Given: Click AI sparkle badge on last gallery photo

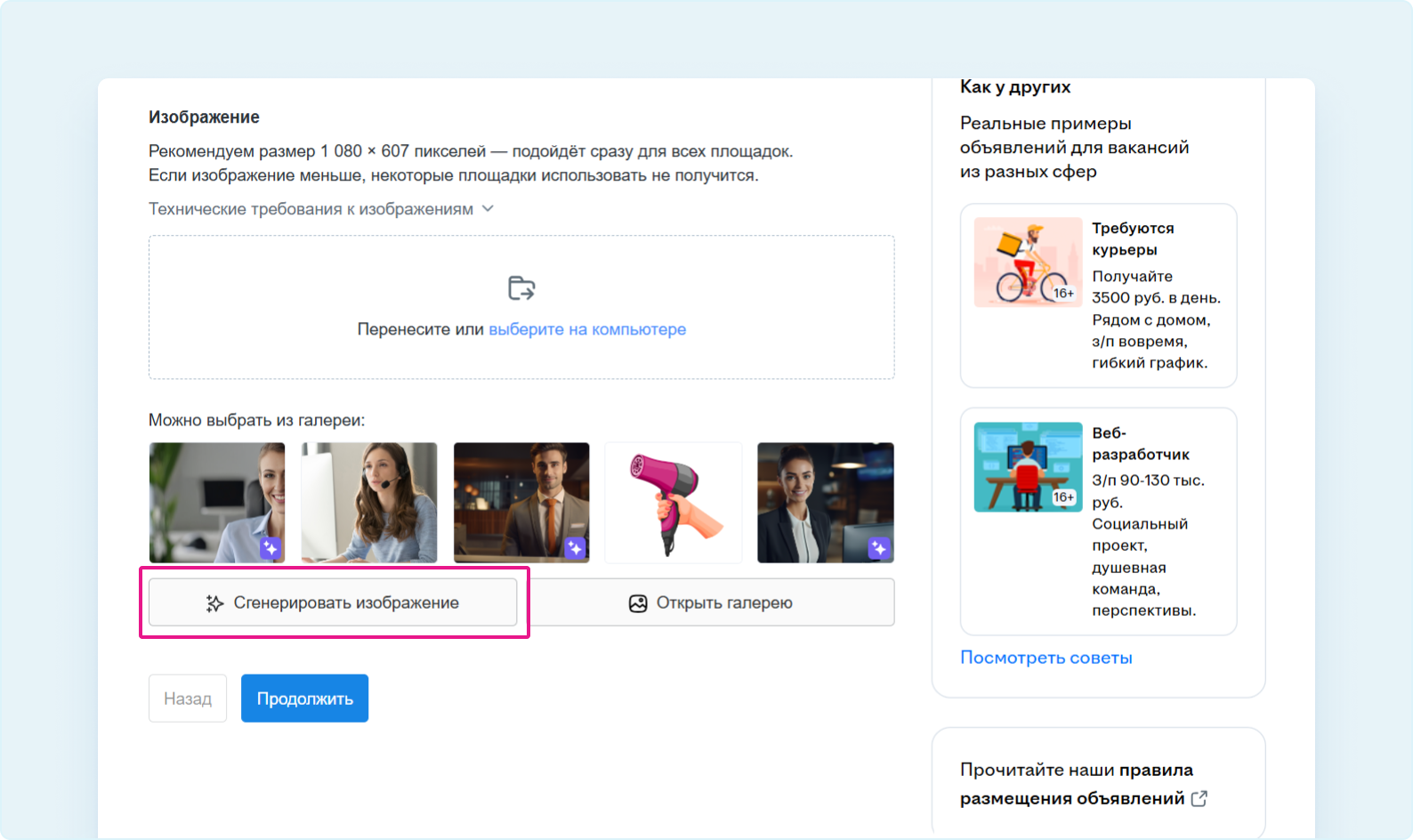Looking at the screenshot, I should pyautogui.click(x=879, y=548).
